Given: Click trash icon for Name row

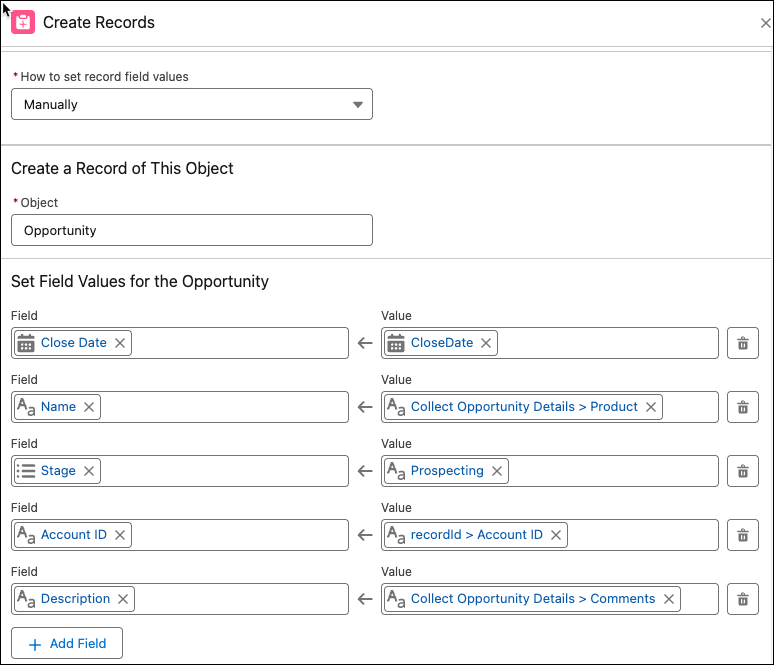Looking at the screenshot, I should 742,407.
